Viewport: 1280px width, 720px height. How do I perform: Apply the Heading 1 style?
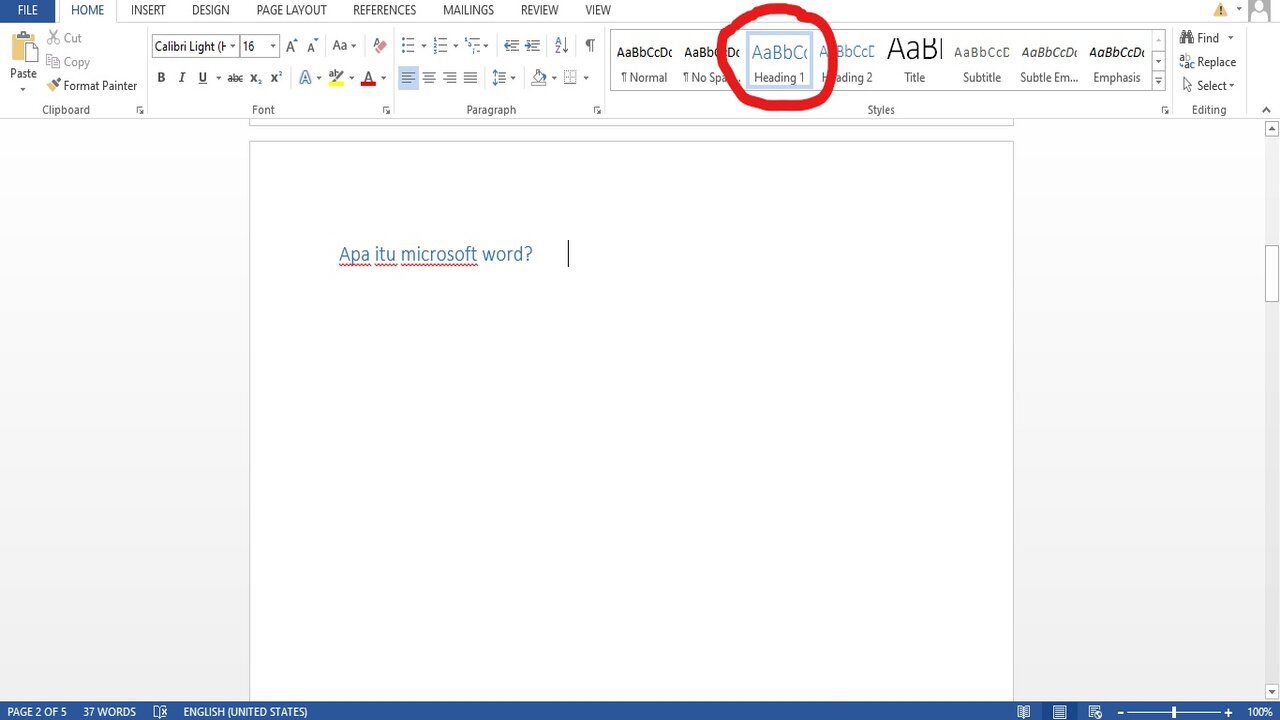(x=779, y=62)
